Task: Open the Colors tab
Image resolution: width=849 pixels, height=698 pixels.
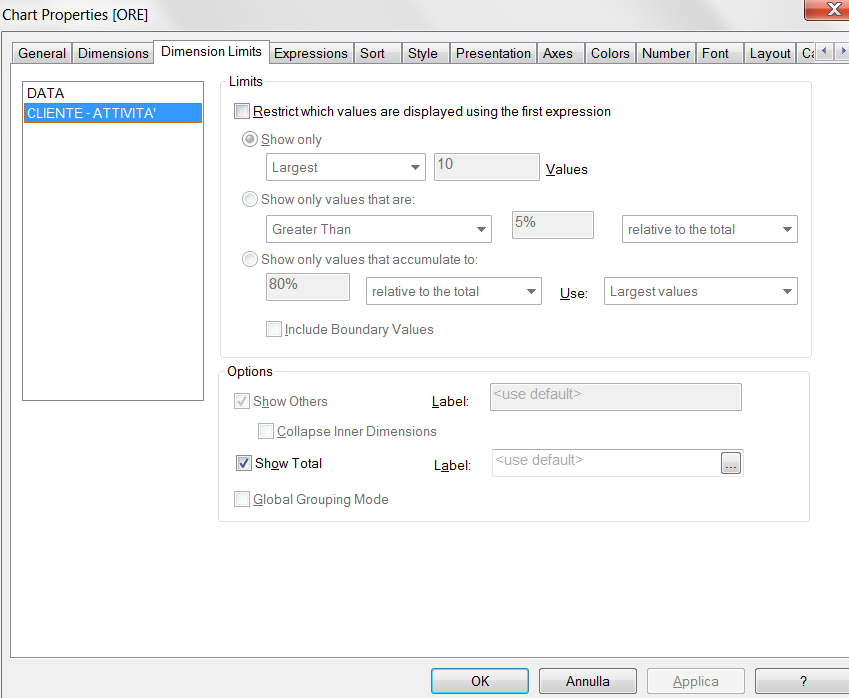Action: tap(610, 53)
